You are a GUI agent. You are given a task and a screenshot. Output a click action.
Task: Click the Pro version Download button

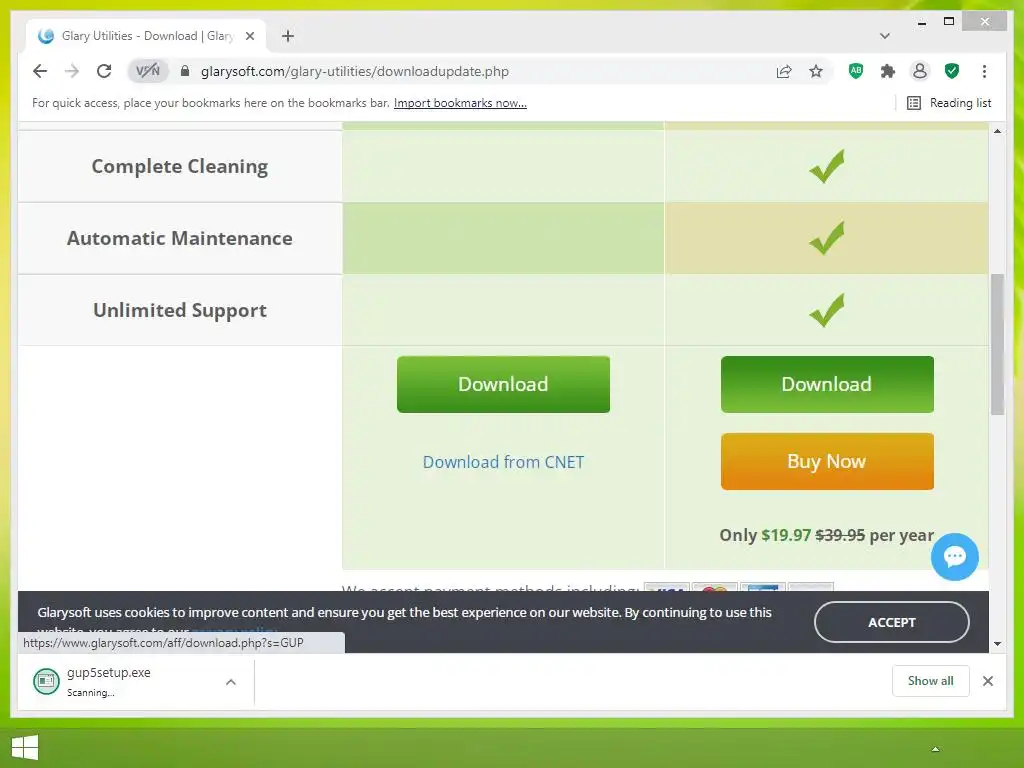(827, 384)
